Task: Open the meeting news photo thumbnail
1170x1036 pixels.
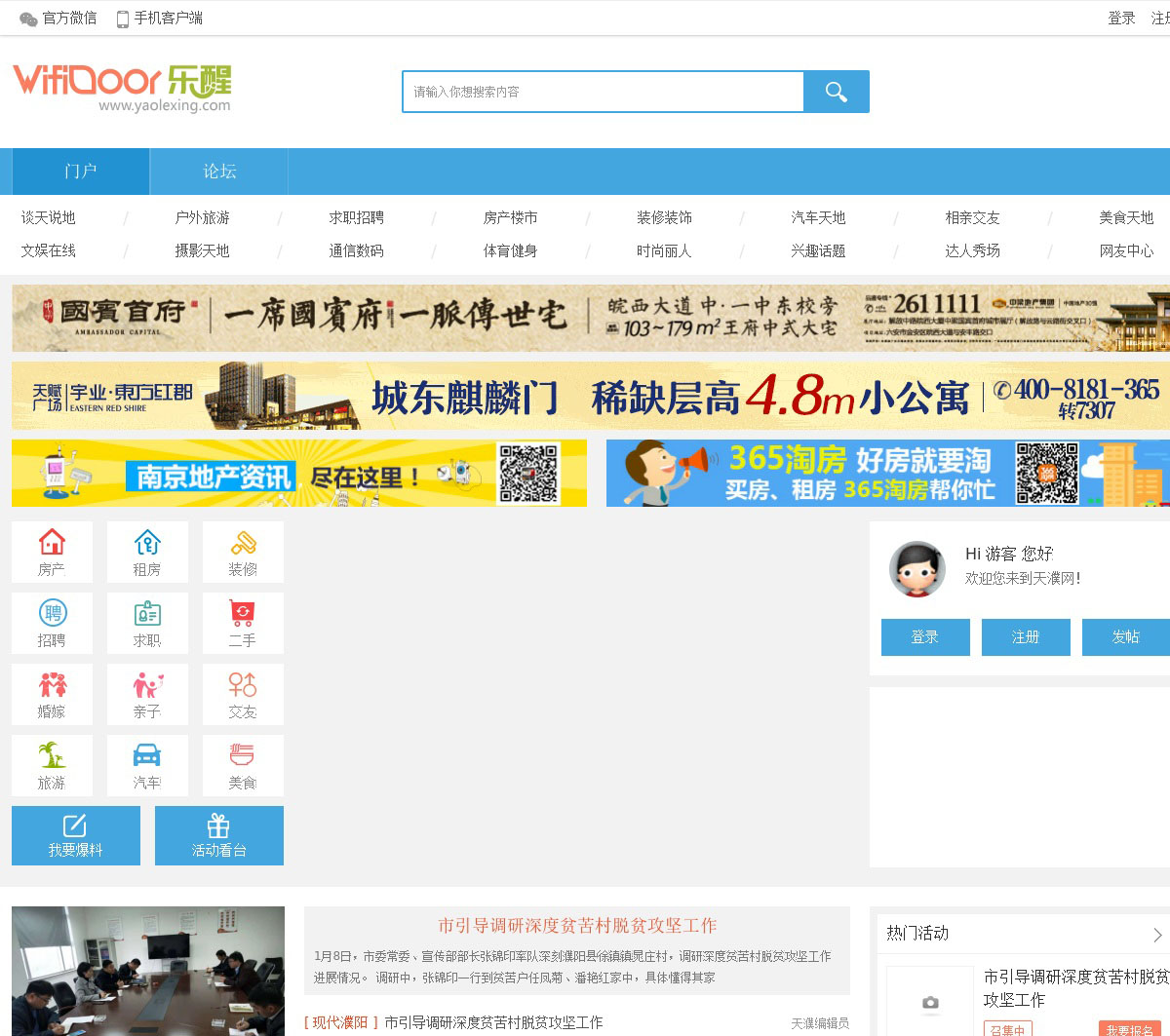Action: (148, 971)
